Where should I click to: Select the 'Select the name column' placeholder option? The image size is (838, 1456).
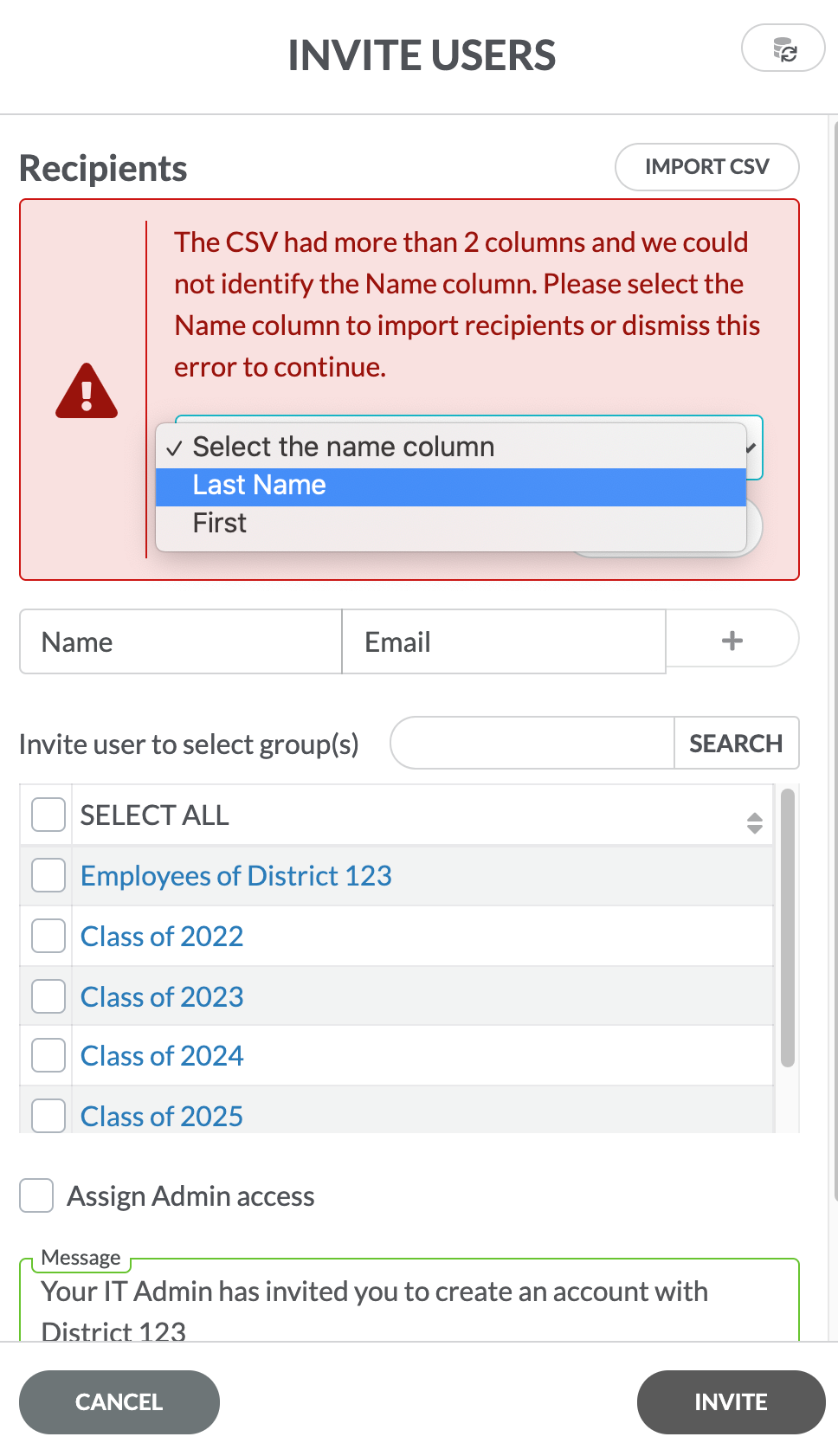(x=450, y=447)
